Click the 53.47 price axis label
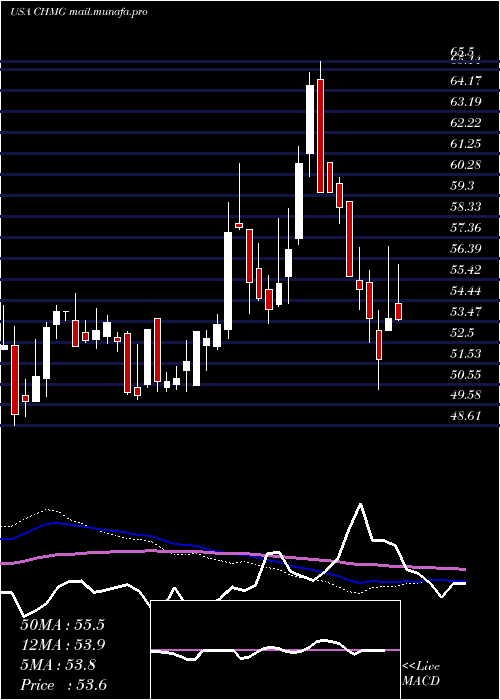The height and width of the screenshot is (700, 500). click(x=466, y=312)
